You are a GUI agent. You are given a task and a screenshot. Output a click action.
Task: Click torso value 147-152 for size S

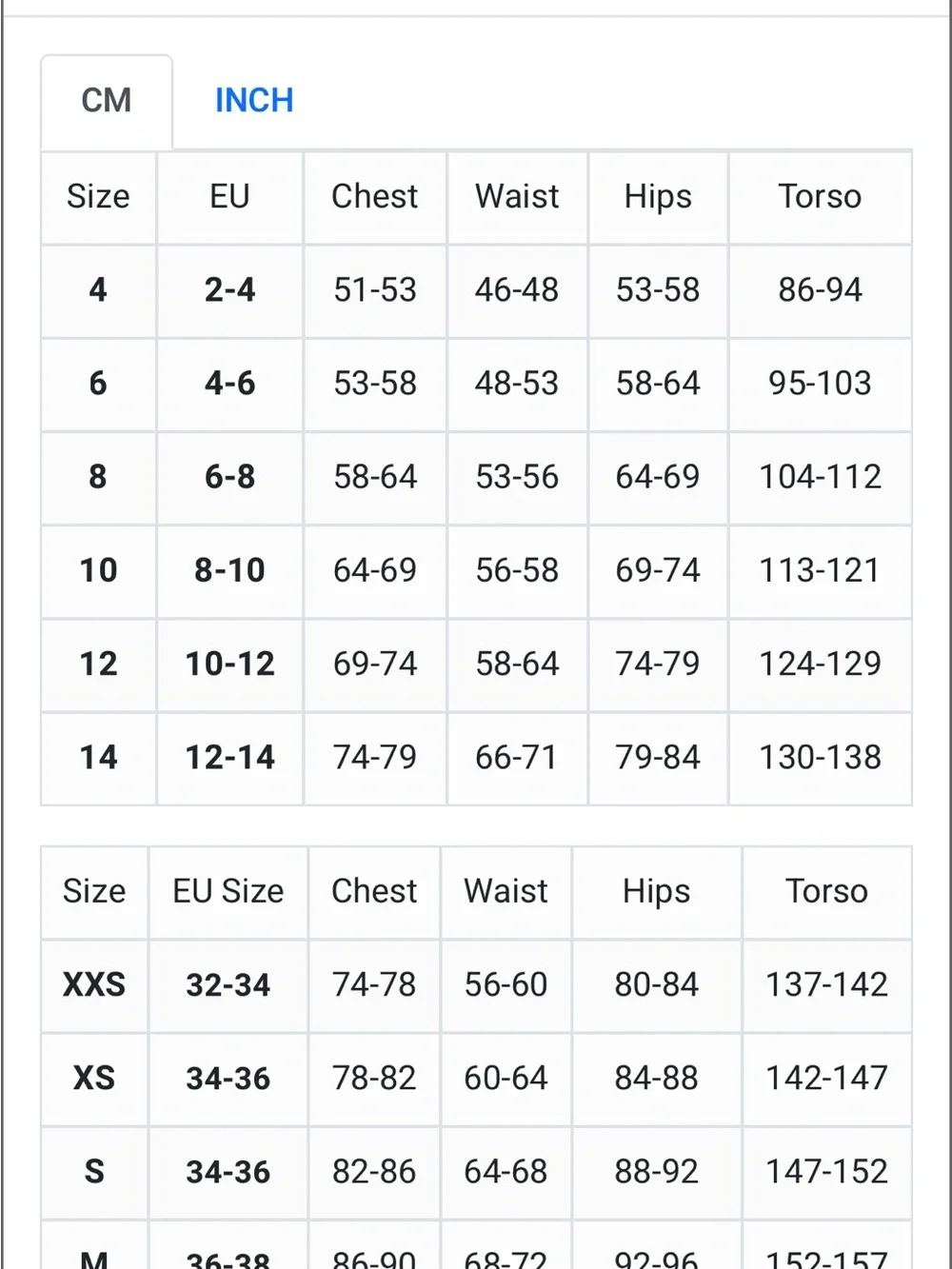(x=826, y=1171)
